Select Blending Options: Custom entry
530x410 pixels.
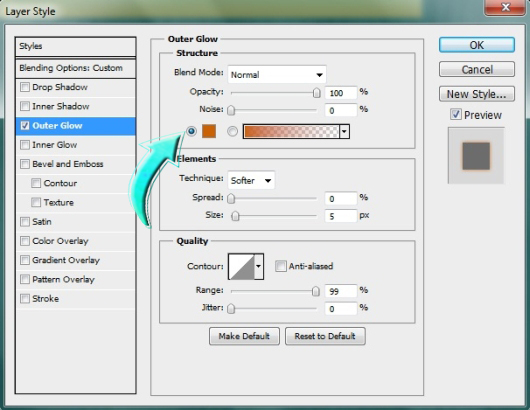[75, 68]
